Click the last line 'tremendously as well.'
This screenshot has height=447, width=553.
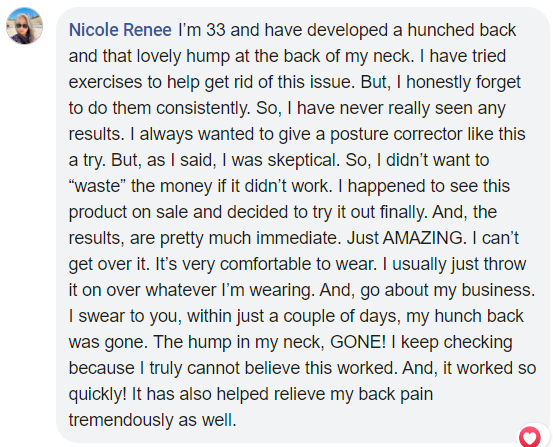click(152, 420)
